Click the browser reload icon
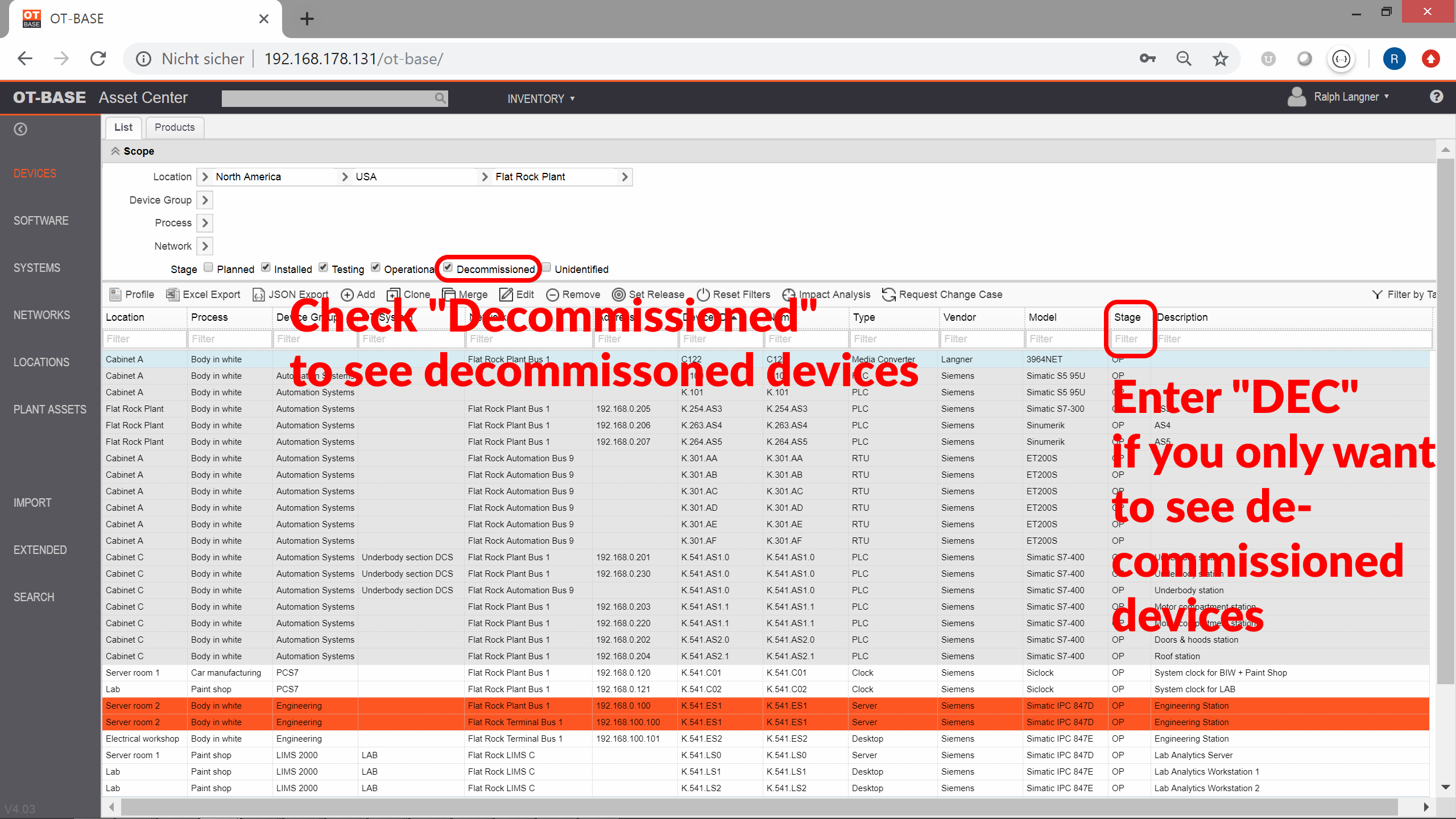 coord(98,59)
